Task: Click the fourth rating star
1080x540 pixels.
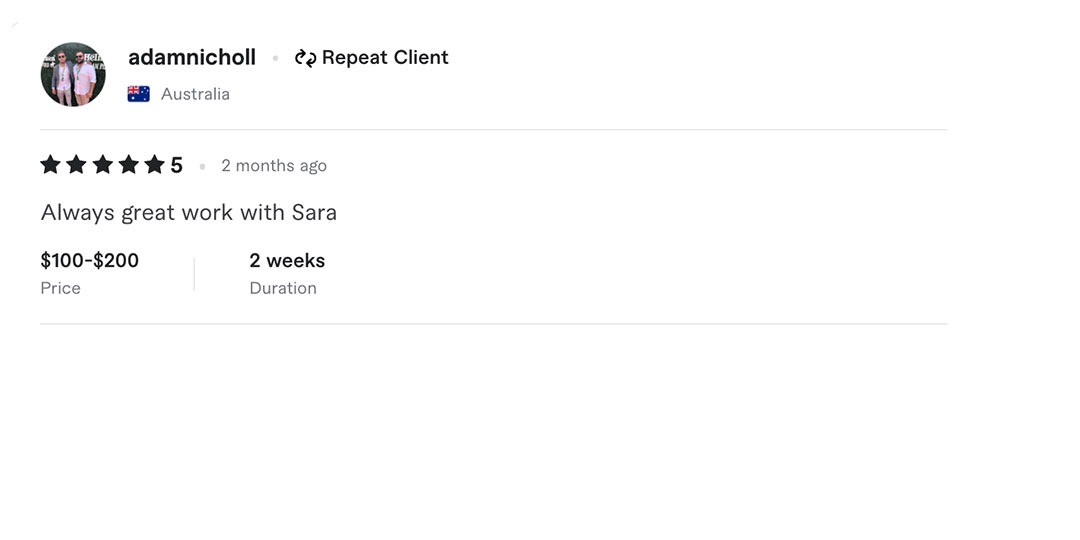Action: [x=129, y=165]
